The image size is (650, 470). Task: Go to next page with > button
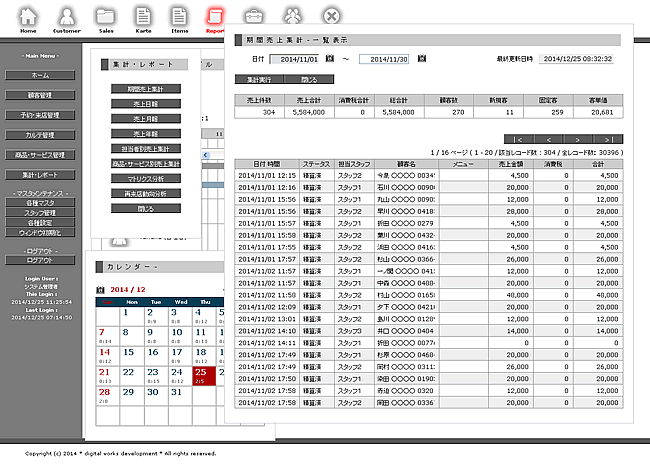coord(577,139)
